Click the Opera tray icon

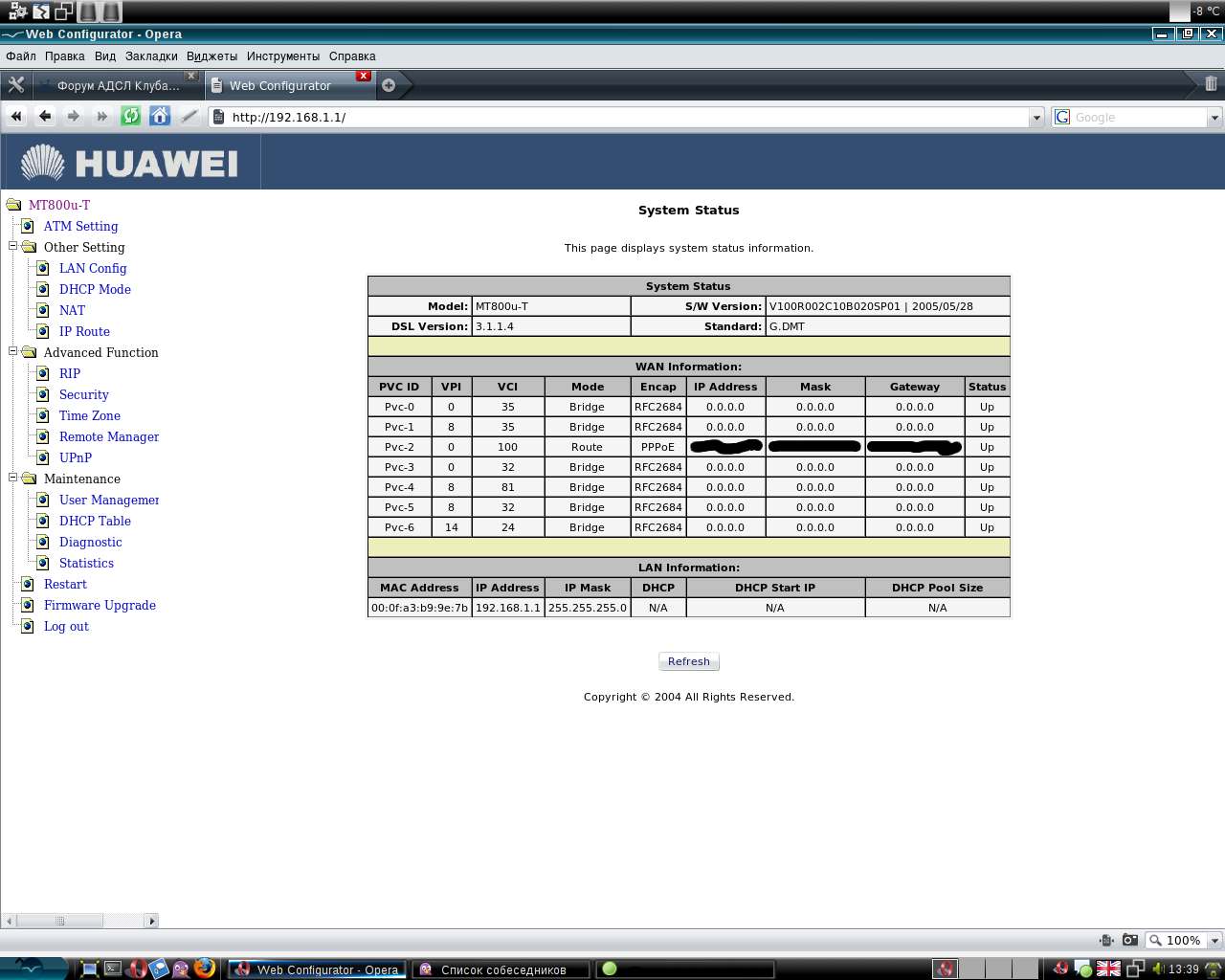click(1059, 969)
